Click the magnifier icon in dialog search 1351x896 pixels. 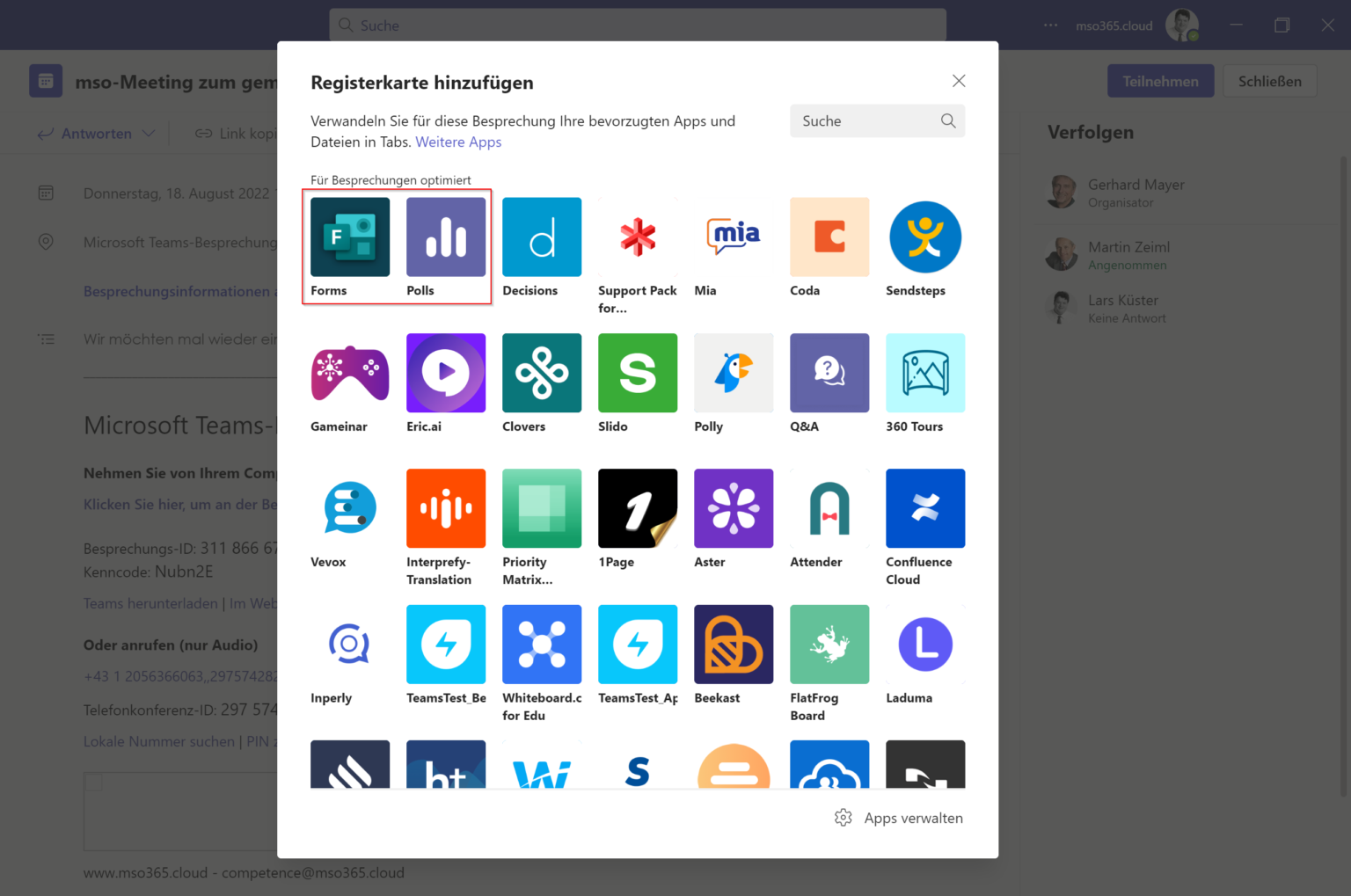click(x=948, y=121)
